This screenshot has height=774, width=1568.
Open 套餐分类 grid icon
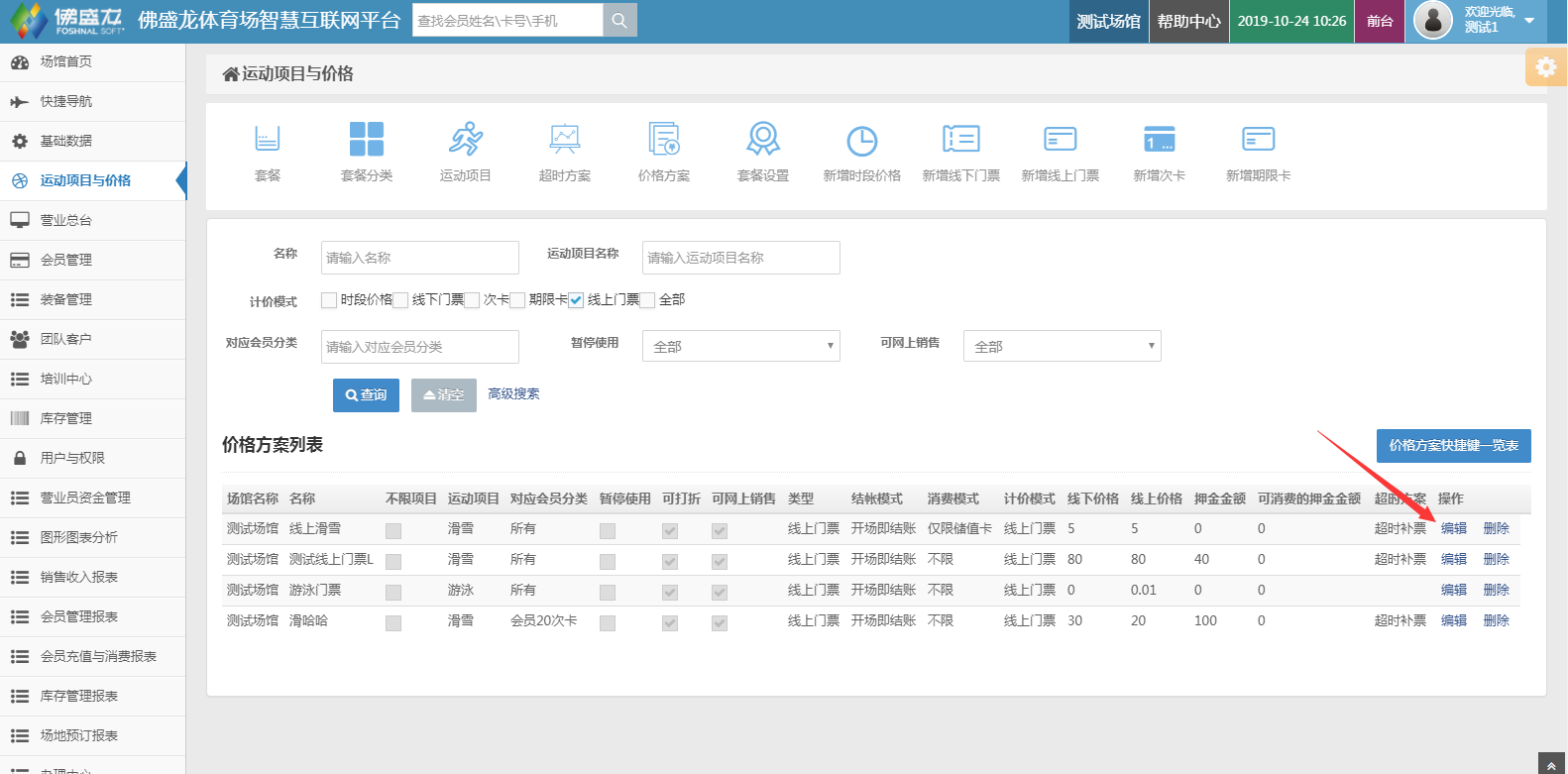pos(367,139)
